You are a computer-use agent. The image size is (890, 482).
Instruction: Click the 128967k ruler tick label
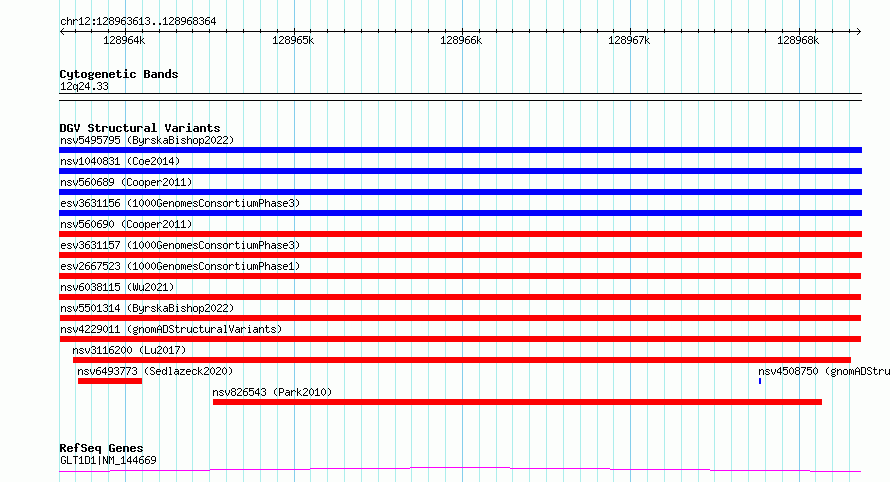tap(629, 40)
